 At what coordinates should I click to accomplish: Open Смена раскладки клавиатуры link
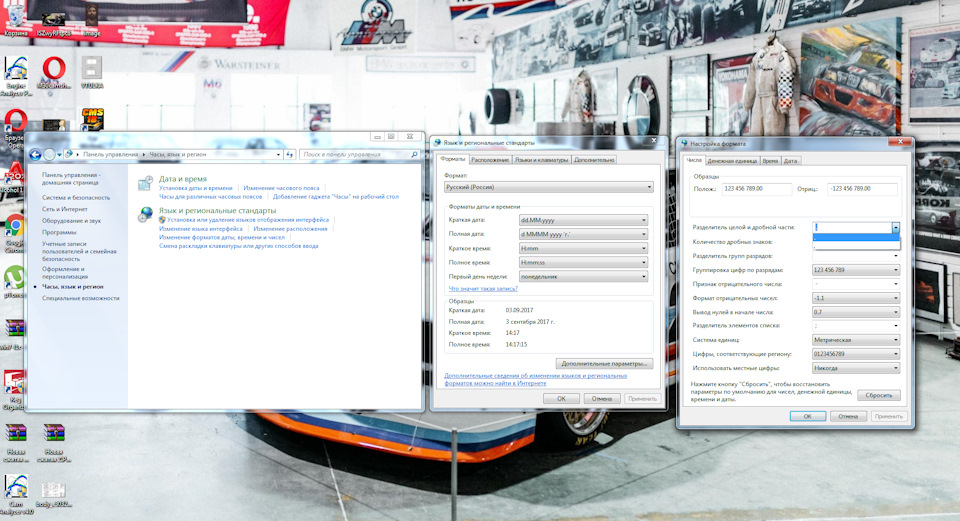pyautogui.click(x=238, y=246)
